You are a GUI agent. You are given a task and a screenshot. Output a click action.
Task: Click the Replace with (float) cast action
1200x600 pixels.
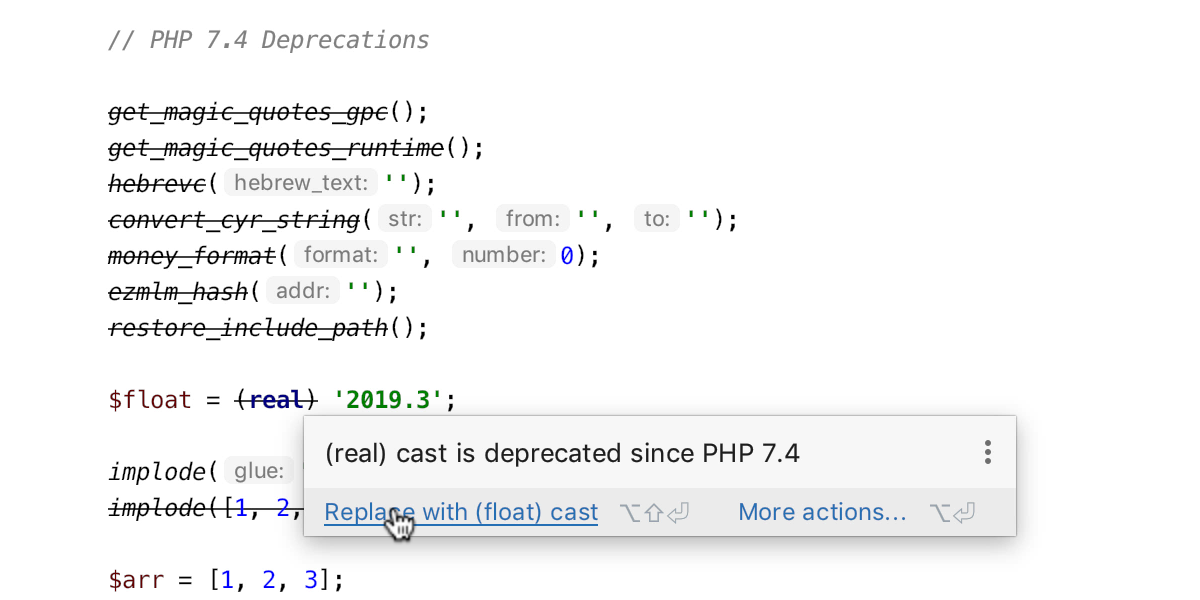(460, 512)
